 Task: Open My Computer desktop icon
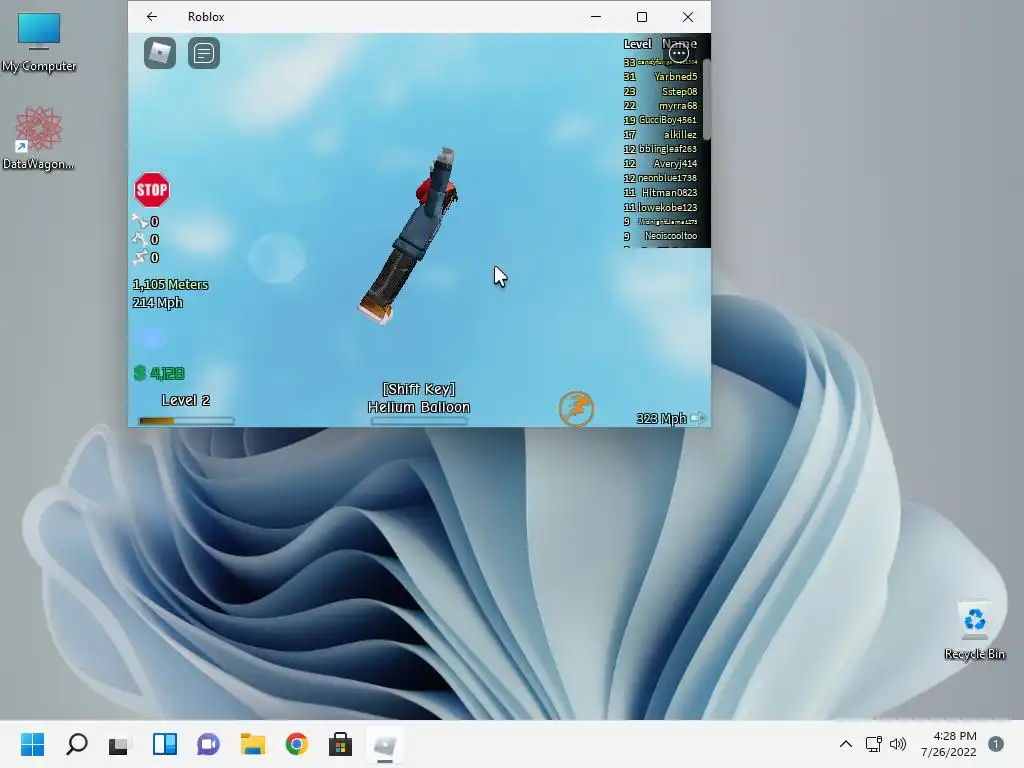point(39,42)
